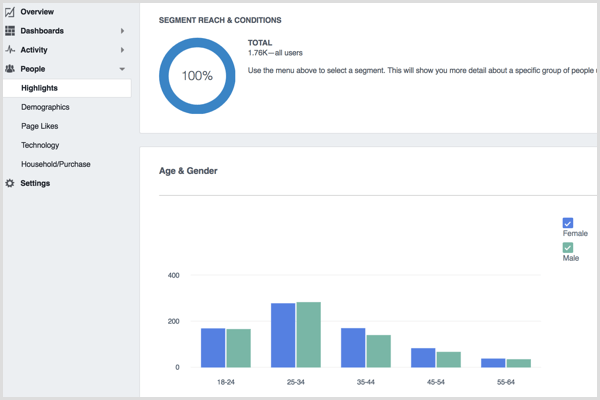The image size is (600, 400).
Task: Open the Page Likes section
Action: click(x=40, y=126)
